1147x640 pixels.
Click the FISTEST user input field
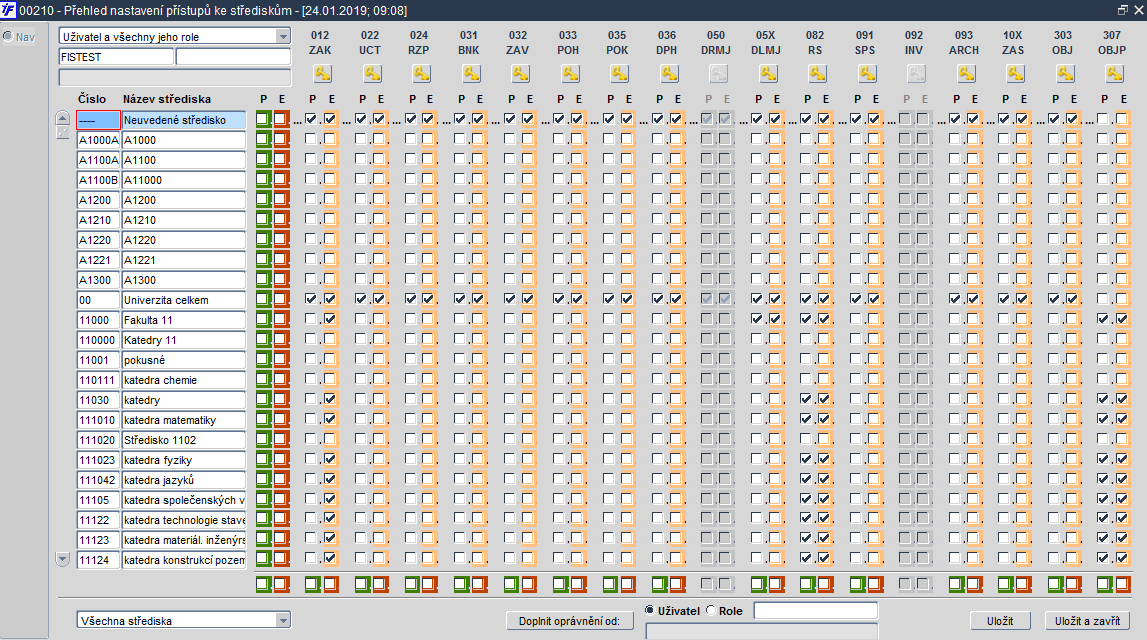[116, 57]
